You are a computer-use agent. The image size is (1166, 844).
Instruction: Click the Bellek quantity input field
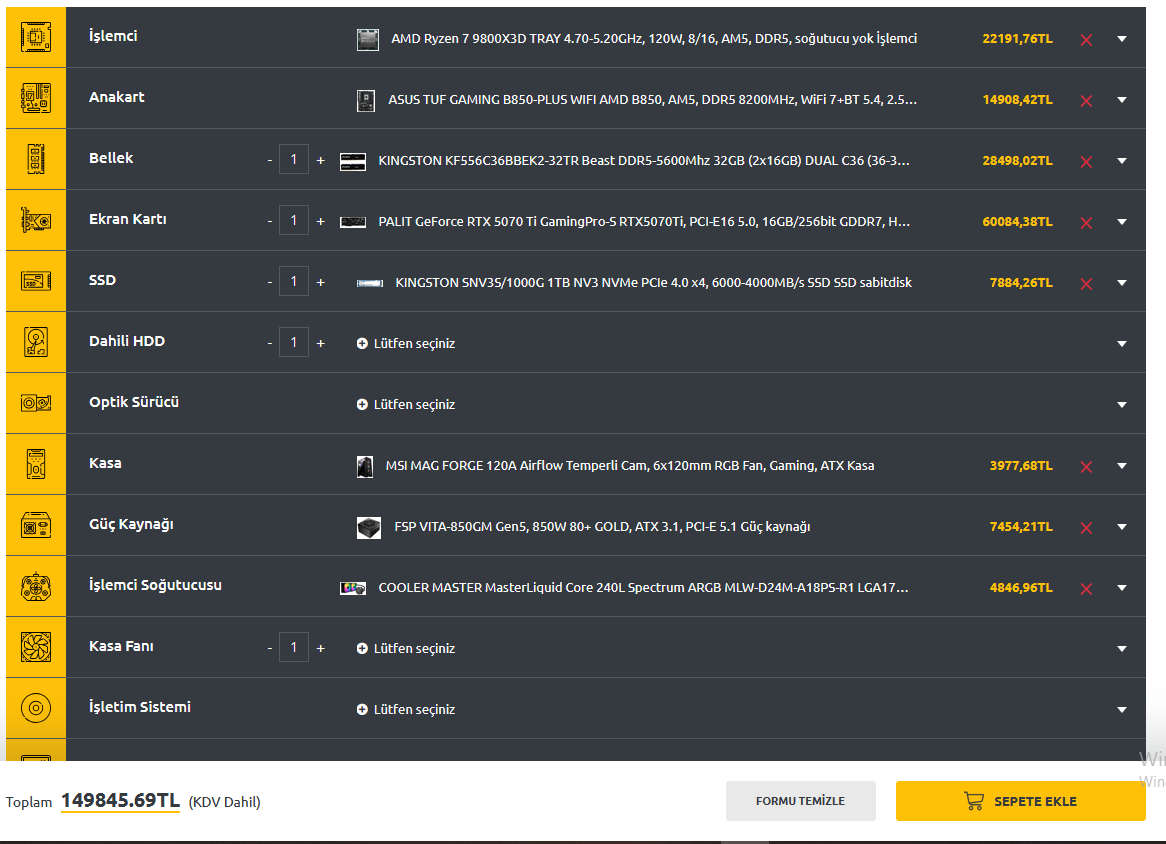(x=294, y=159)
